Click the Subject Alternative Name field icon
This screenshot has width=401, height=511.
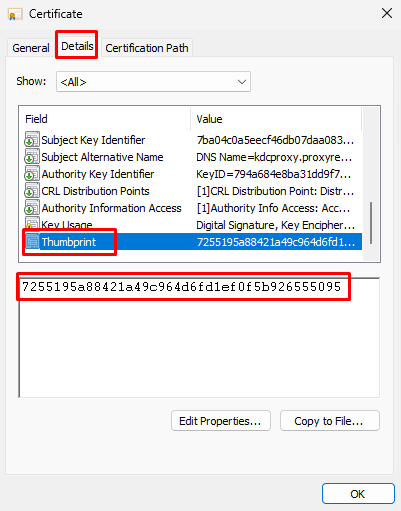click(32, 156)
